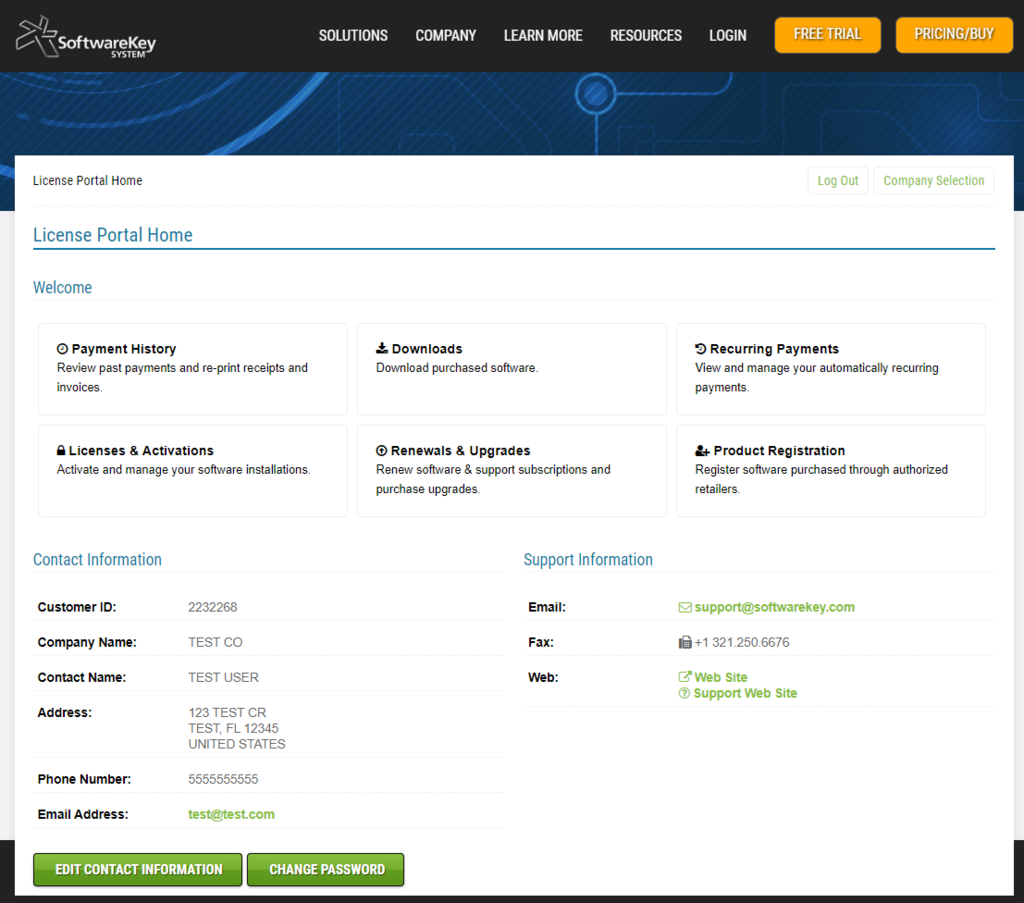The height and width of the screenshot is (903, 1024).
Task: Click the Downloads download icon
Action: (x=382, y=349)
